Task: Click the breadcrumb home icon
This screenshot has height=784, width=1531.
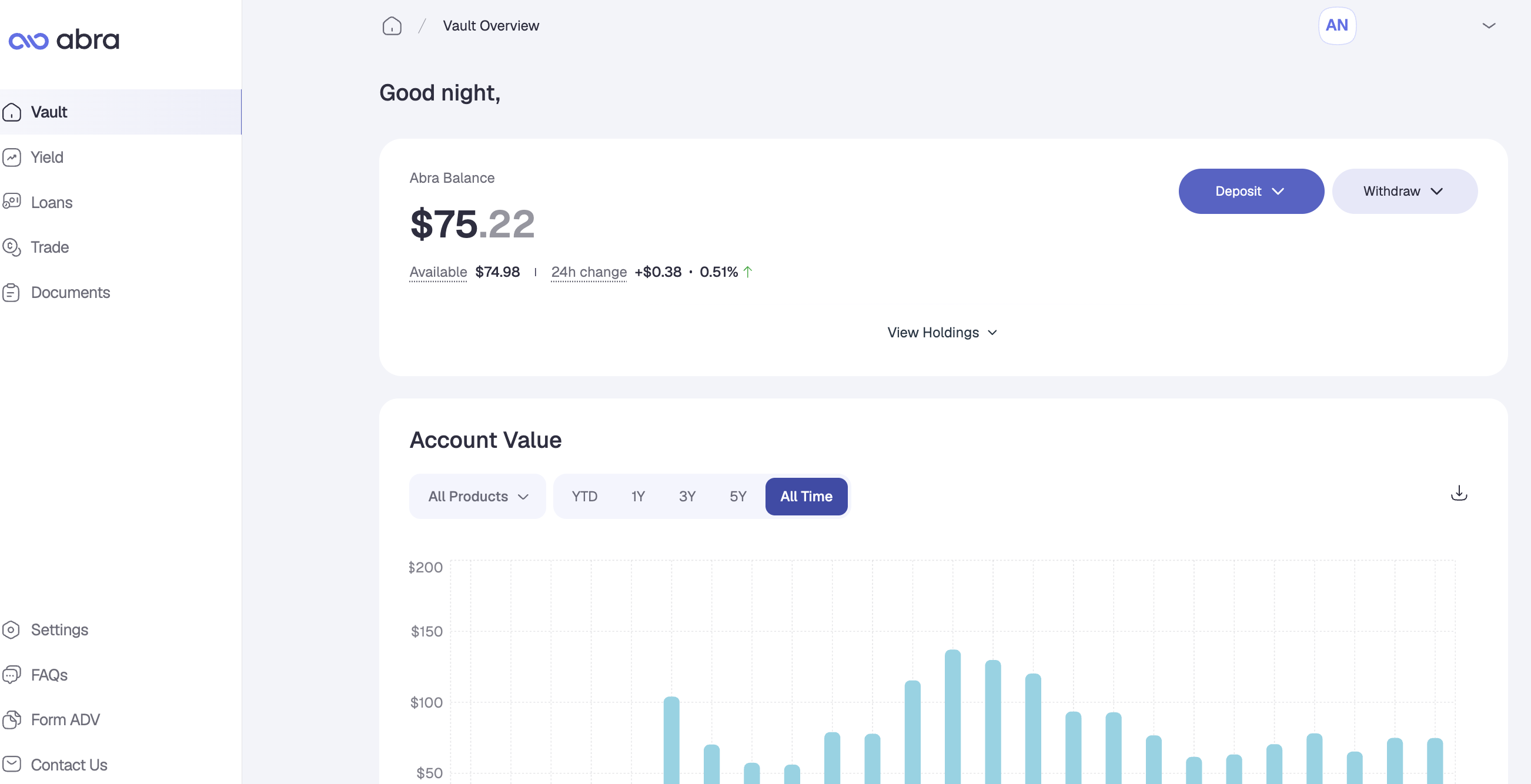Action: (x=392, y=25)
